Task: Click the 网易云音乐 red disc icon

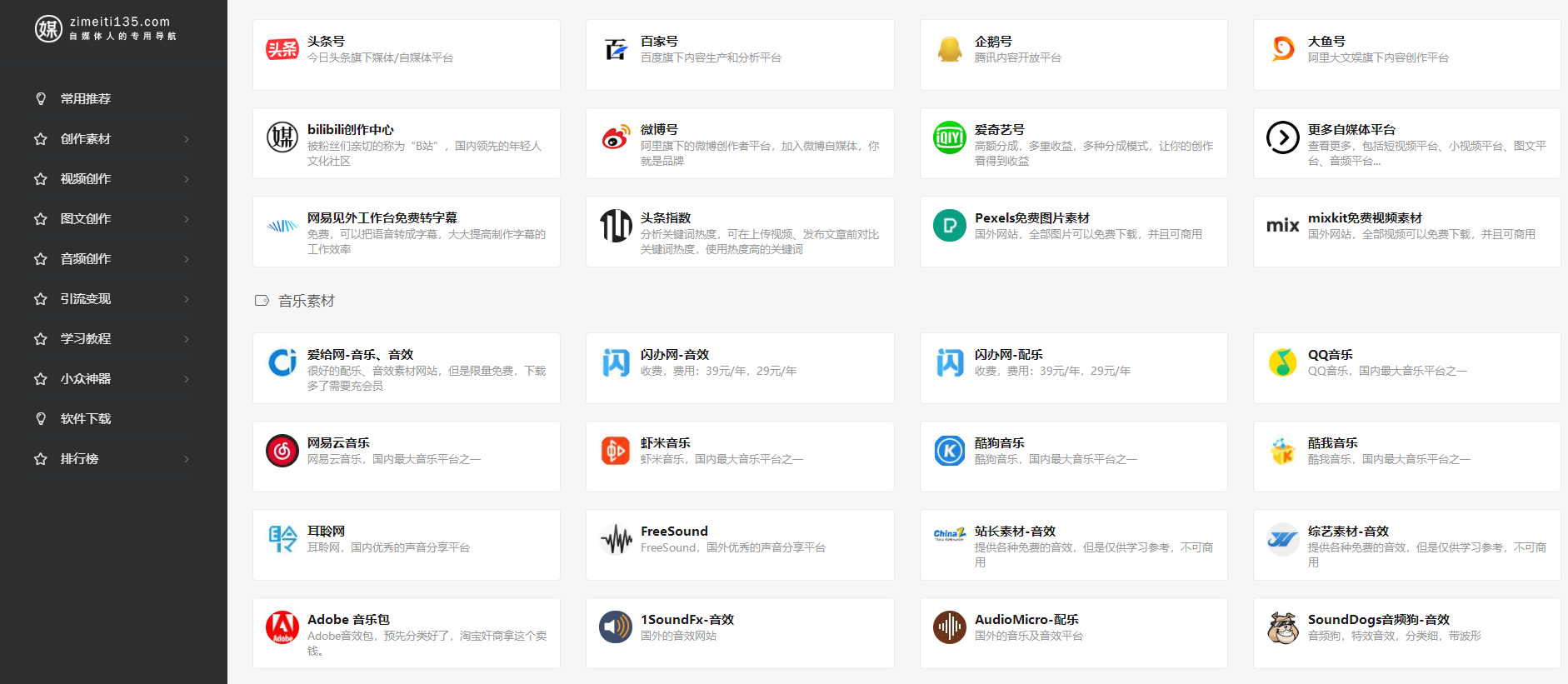Action: click(282, 451)
